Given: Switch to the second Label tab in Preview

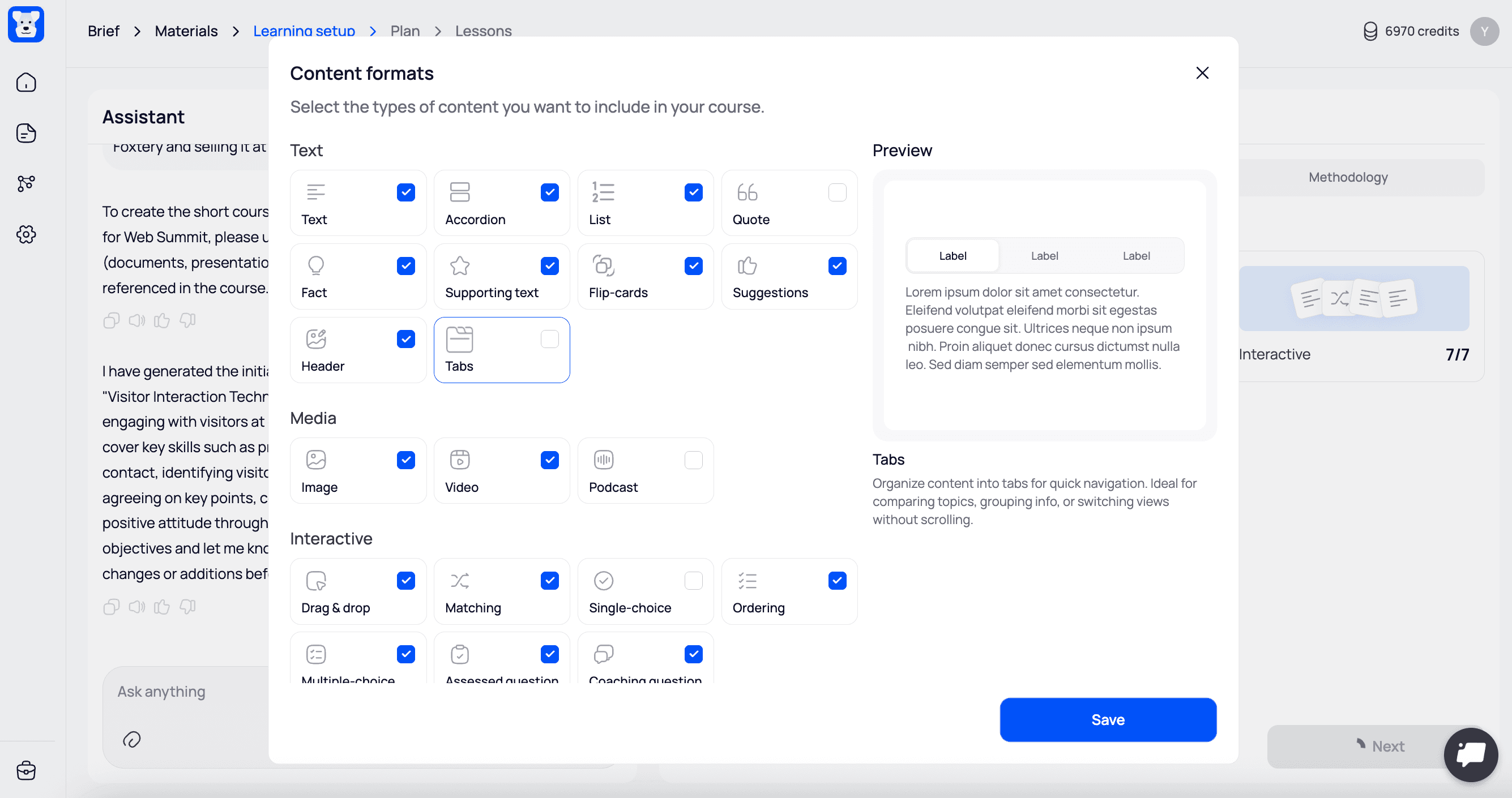Looking at the screenshot, I should (x=1044, y=255).
